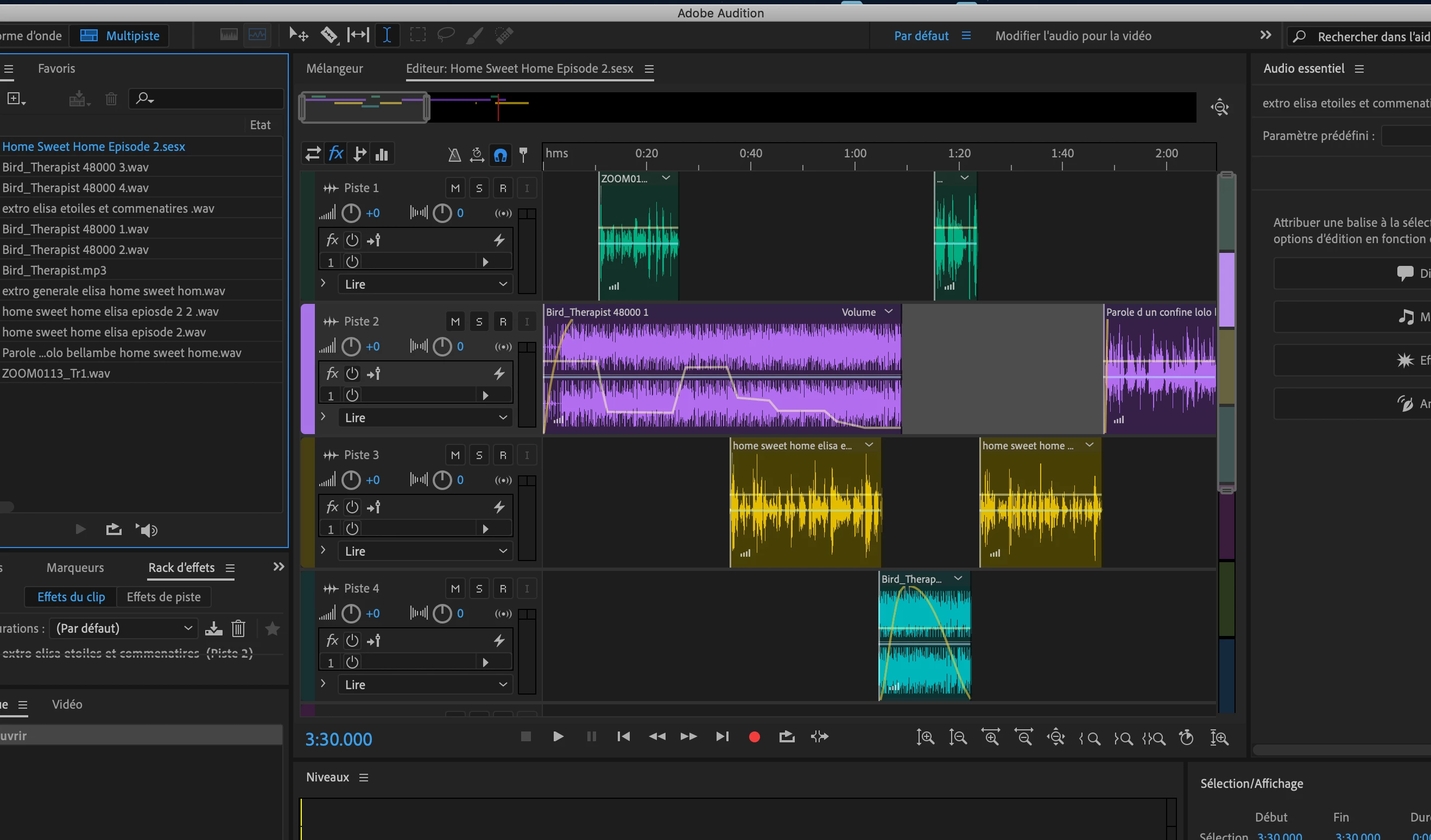Select ZOOM0113_Tr1.wav in file list

pyautogui.click(x=56, y=373)
